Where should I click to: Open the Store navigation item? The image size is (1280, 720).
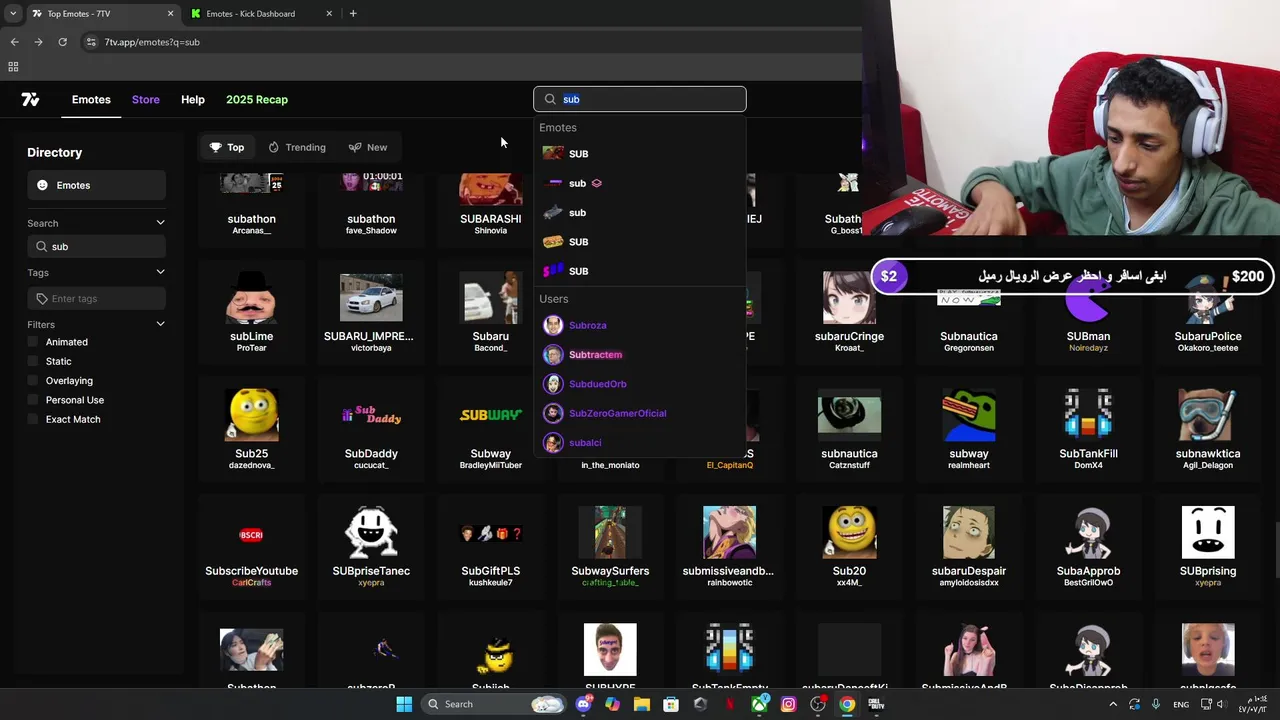[x=146, y=99]
